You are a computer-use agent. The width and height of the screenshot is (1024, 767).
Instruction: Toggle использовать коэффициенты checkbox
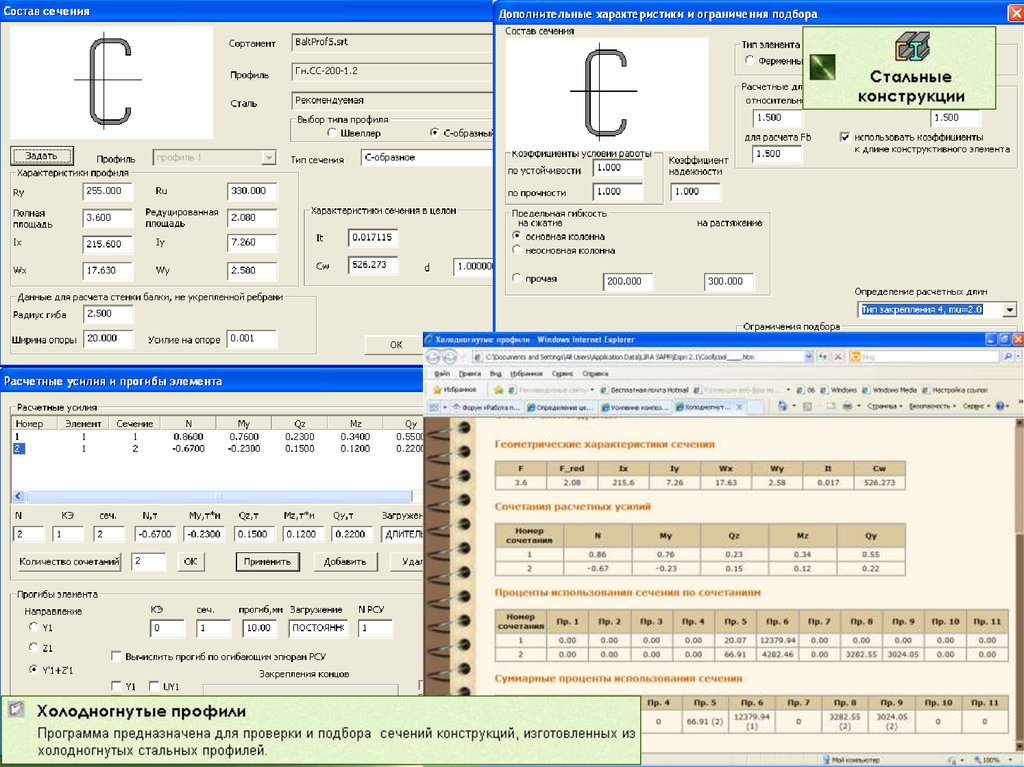tap(845, 136)
